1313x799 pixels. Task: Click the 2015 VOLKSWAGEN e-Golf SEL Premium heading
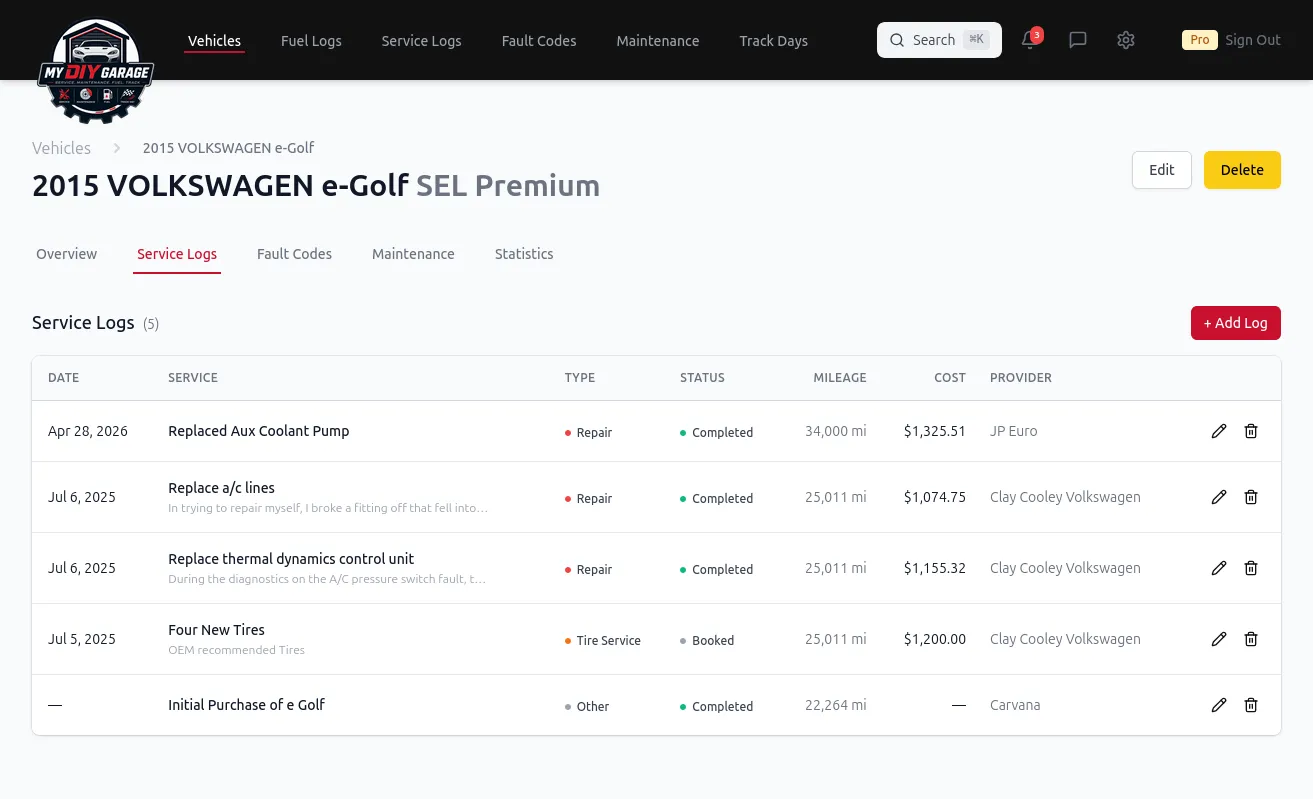point(316,186)
